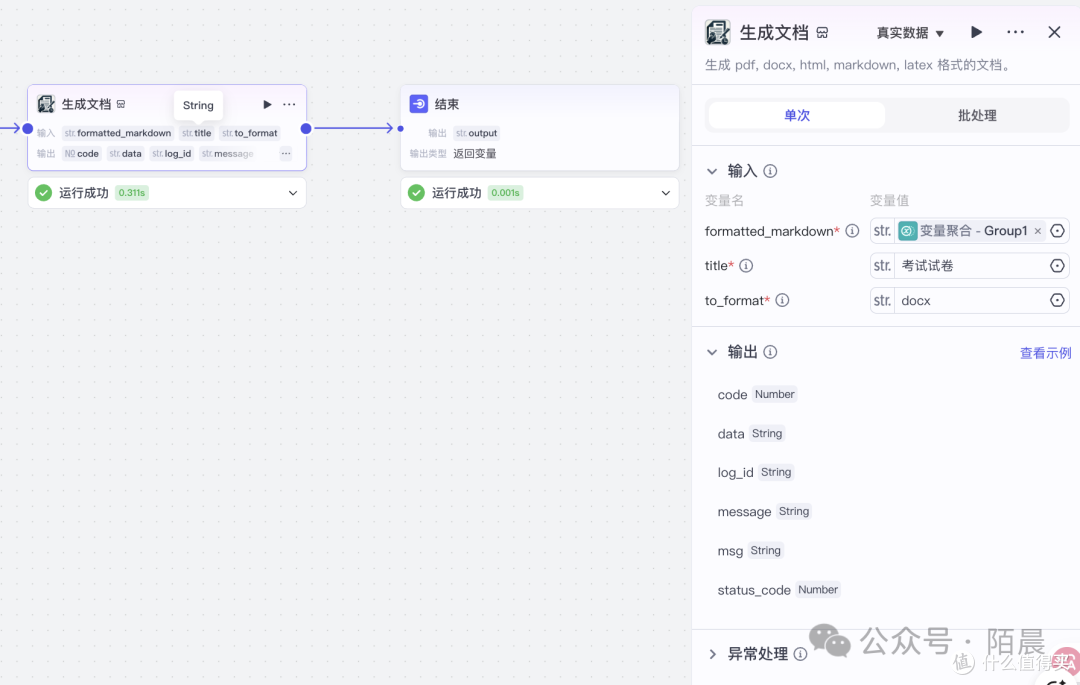Run the 生成文档 node from the panel header
Viewport: 1080px width, 685px height.
(976, 32)
